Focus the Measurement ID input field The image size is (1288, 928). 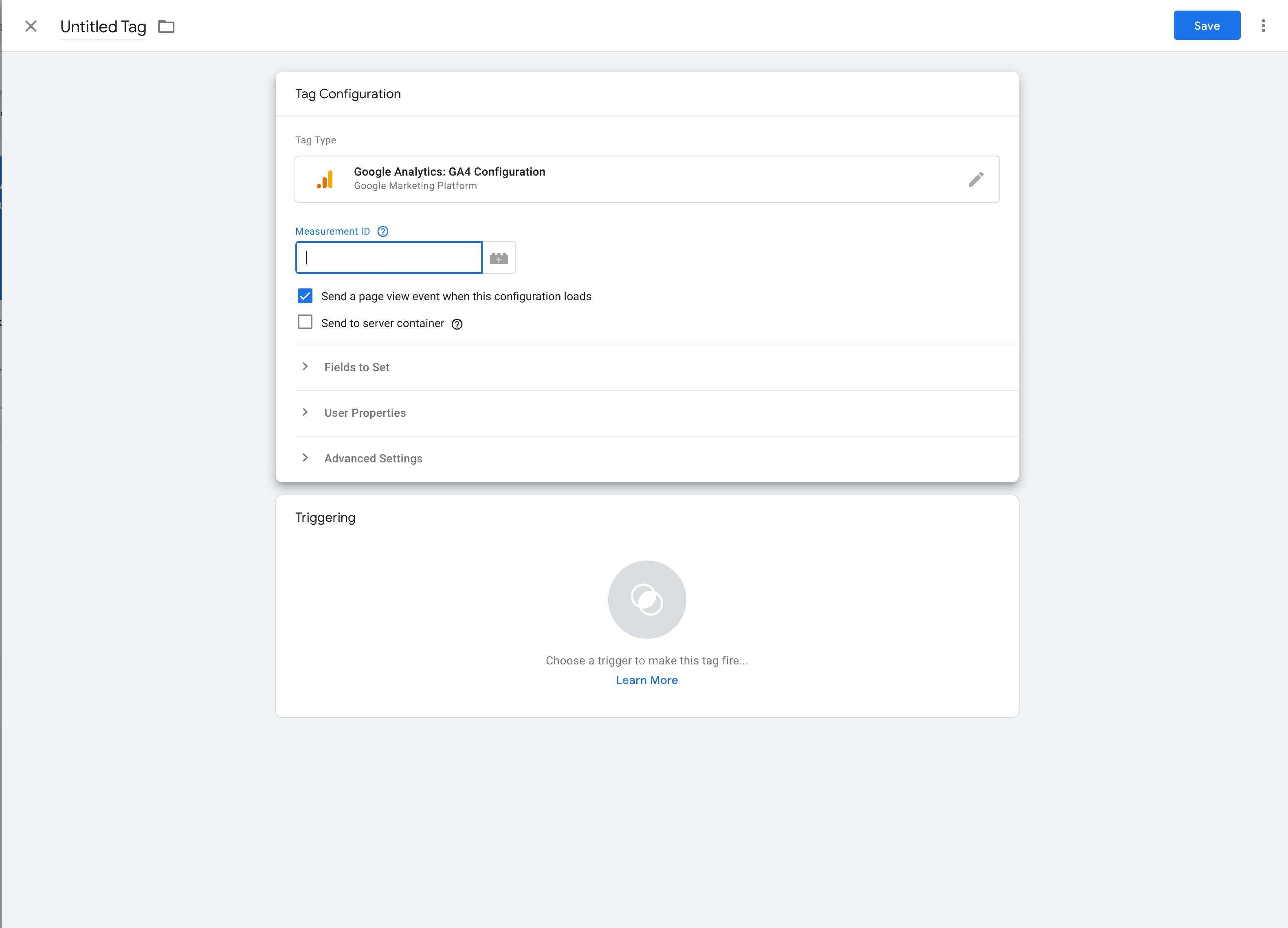(x=389, y=257)
